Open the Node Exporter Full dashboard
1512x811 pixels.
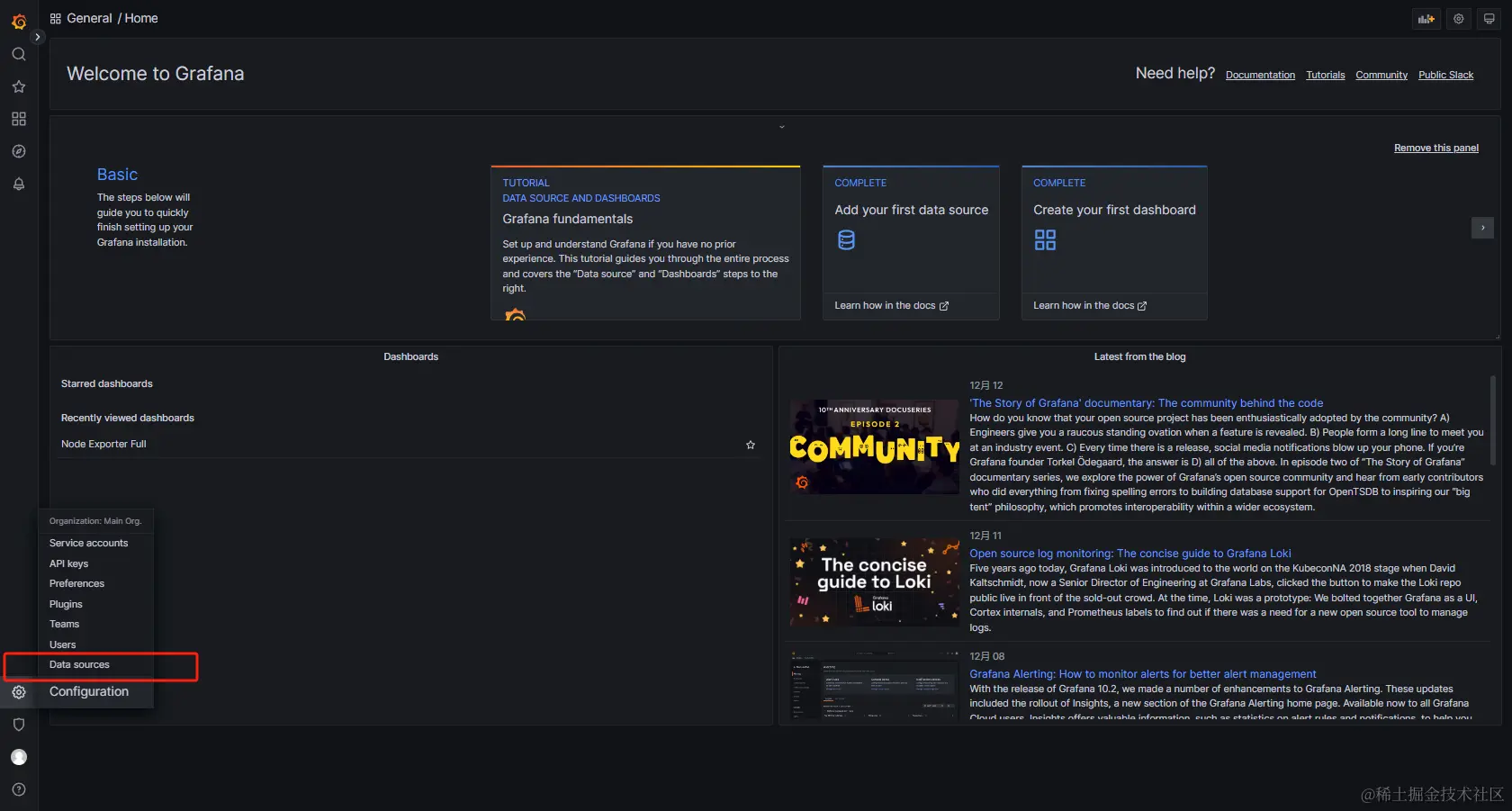pos(103,445)
